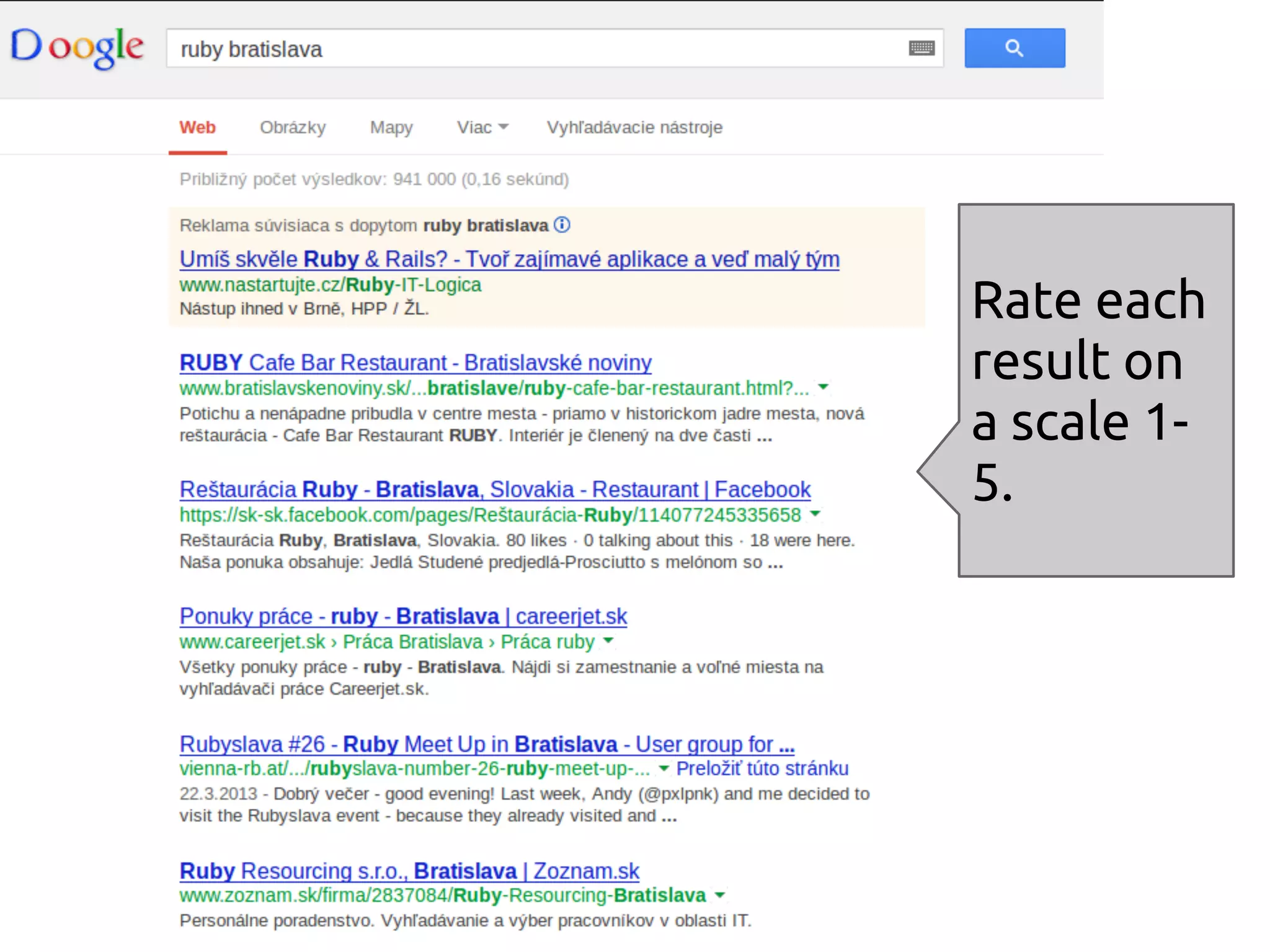
Task: Click the Google logo
Action: click(x=77, y=48)
